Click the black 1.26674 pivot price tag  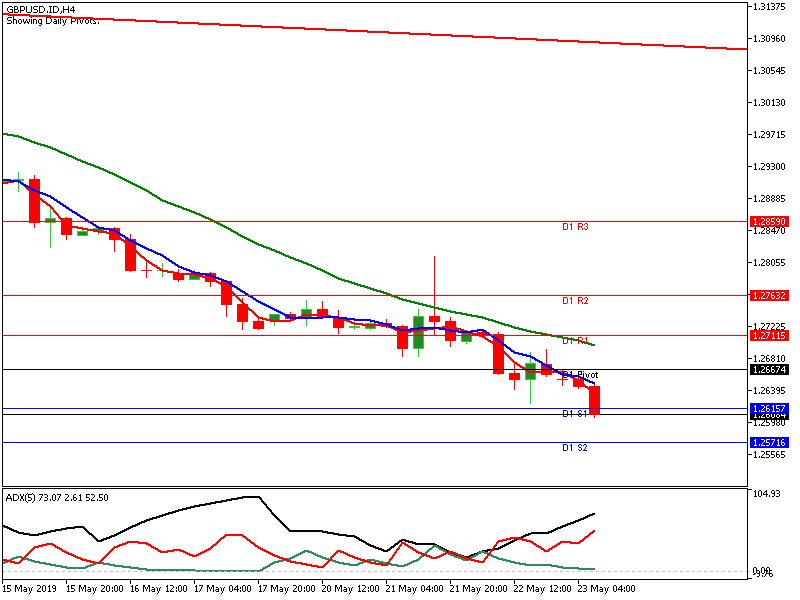tap(769, 369)
